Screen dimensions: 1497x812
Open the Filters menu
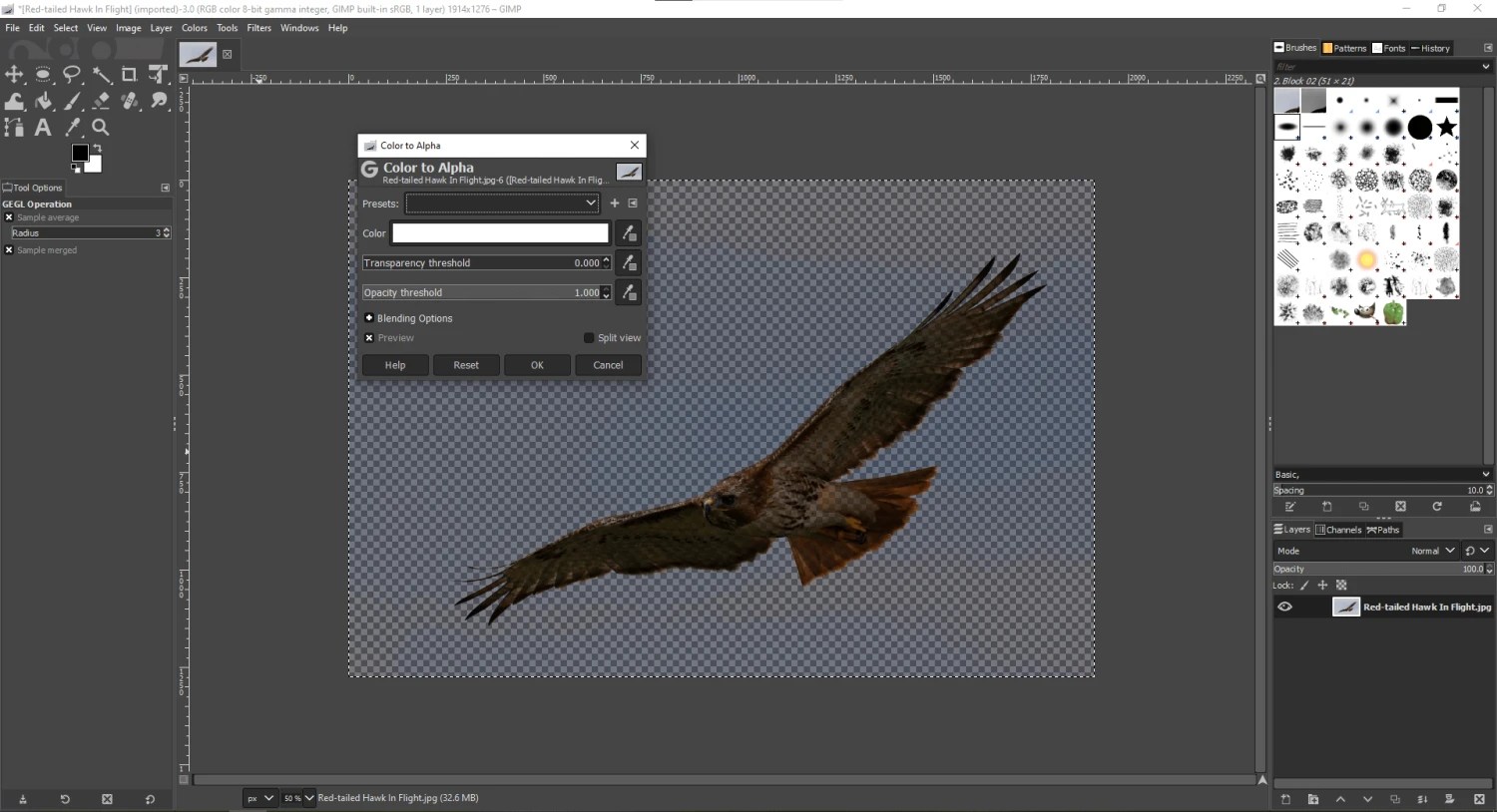click(258, 28)
